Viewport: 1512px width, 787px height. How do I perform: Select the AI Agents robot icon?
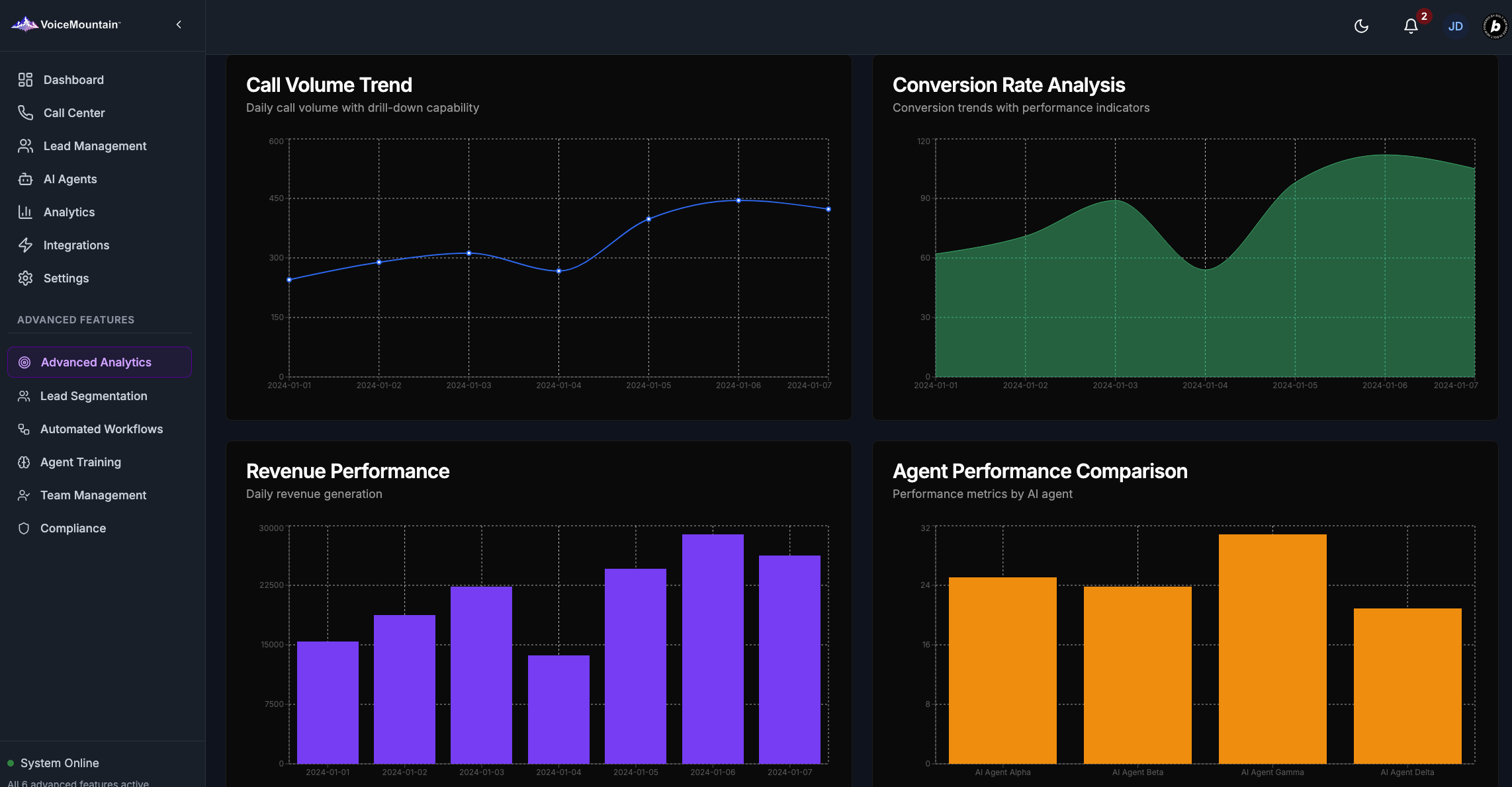pos(25,179)
